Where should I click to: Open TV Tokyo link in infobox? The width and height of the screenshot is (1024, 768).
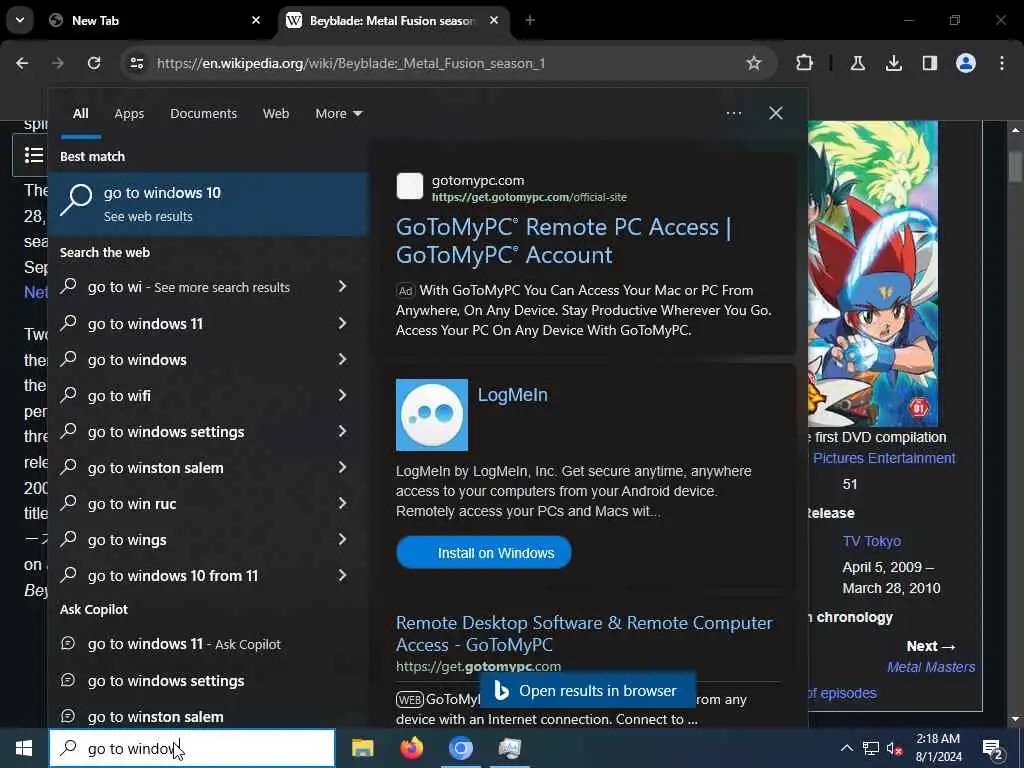[x=871, y=541]
